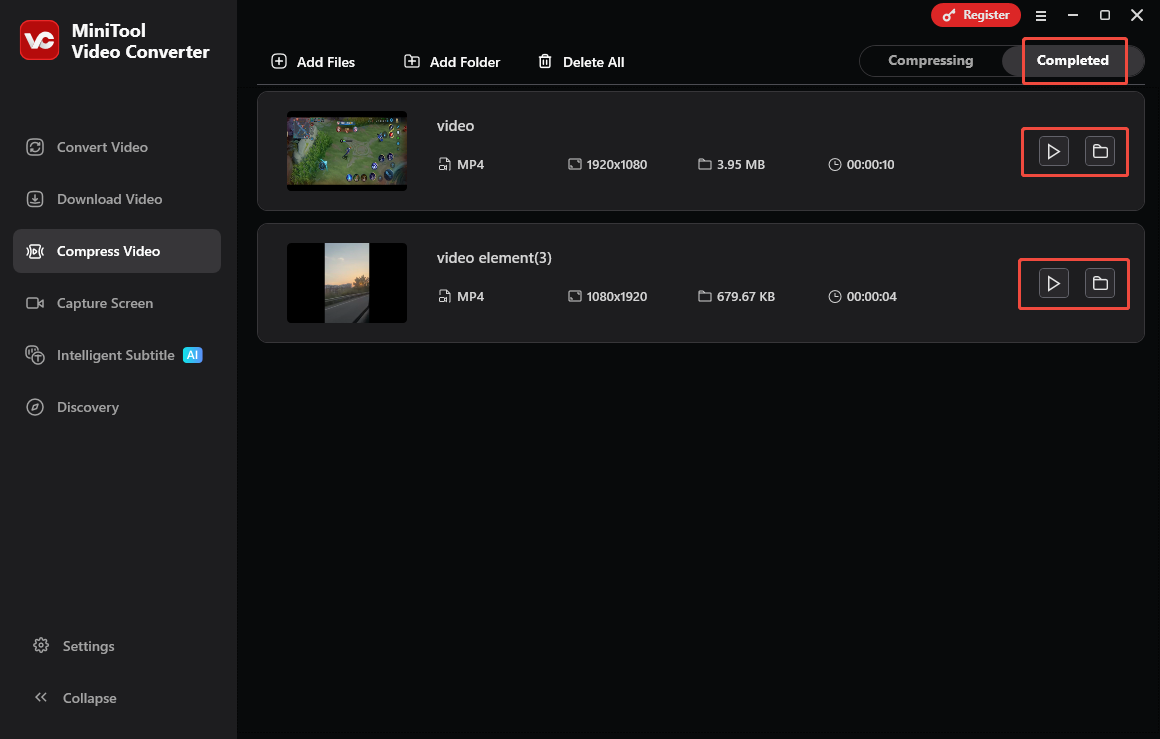Click MP4 format label of 'video'
The image size is (1160, 739).
[471, 164]
